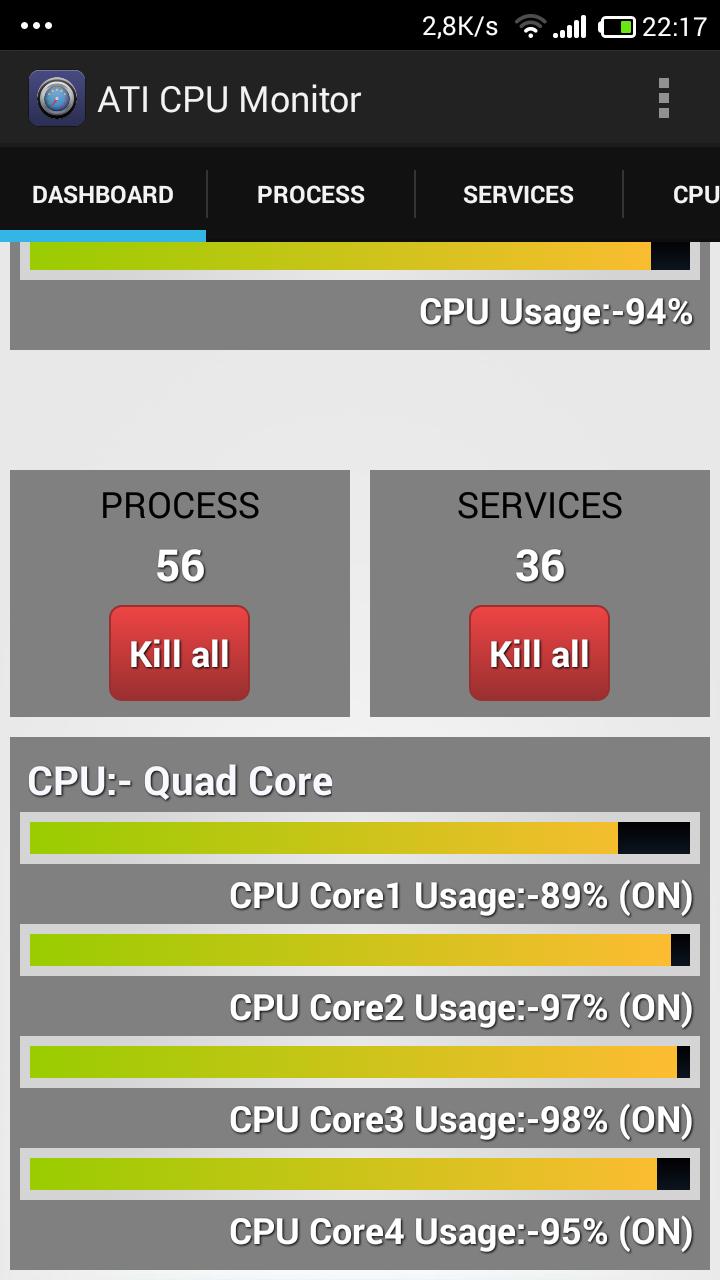The image size is (720, 1280).
Task: Kill all 36 services
Action: point(539,653)
